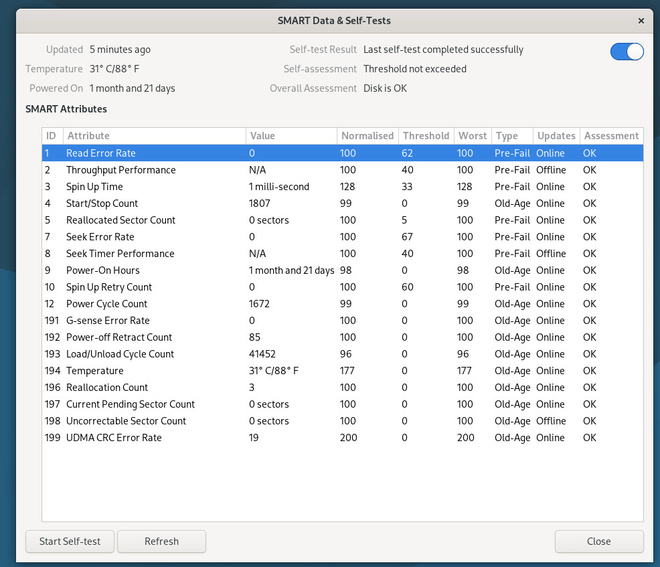Screen dimensions: 660x567
Task: Click the Normalised column header
Action: pyautogui.click(x=367, y=136)
